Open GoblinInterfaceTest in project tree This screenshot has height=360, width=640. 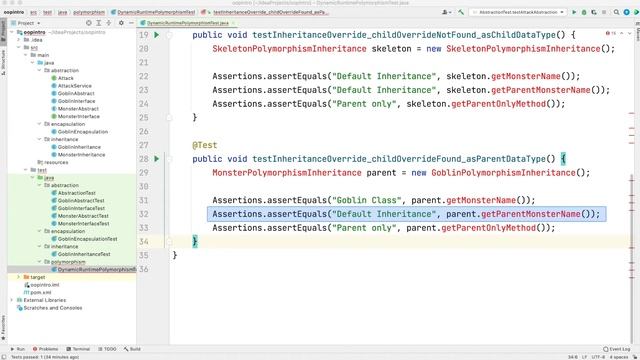pyautogui.click(x=78, y=209)
